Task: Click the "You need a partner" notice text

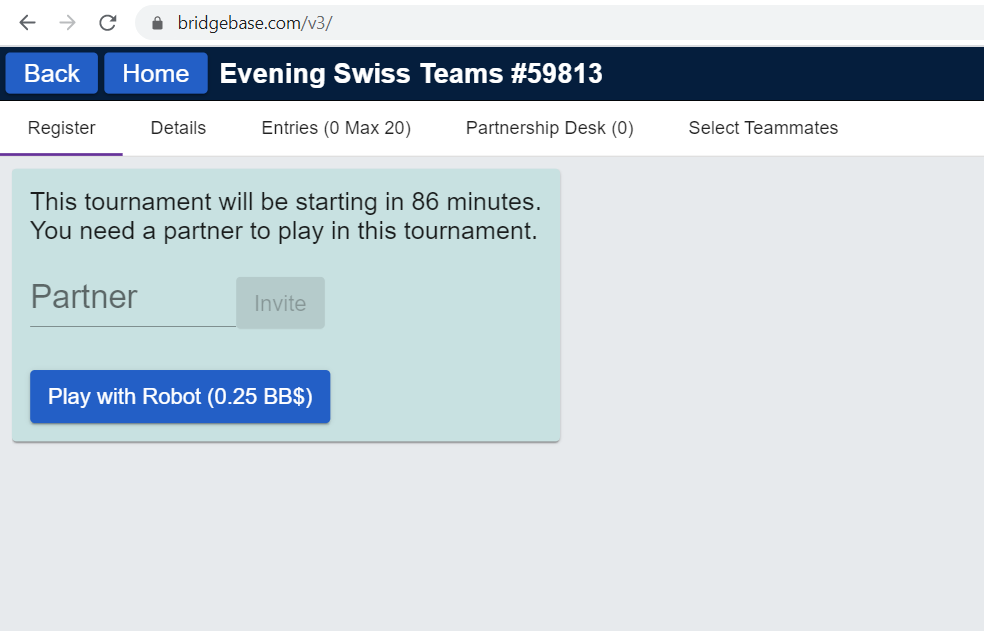Action: point(284,231)
